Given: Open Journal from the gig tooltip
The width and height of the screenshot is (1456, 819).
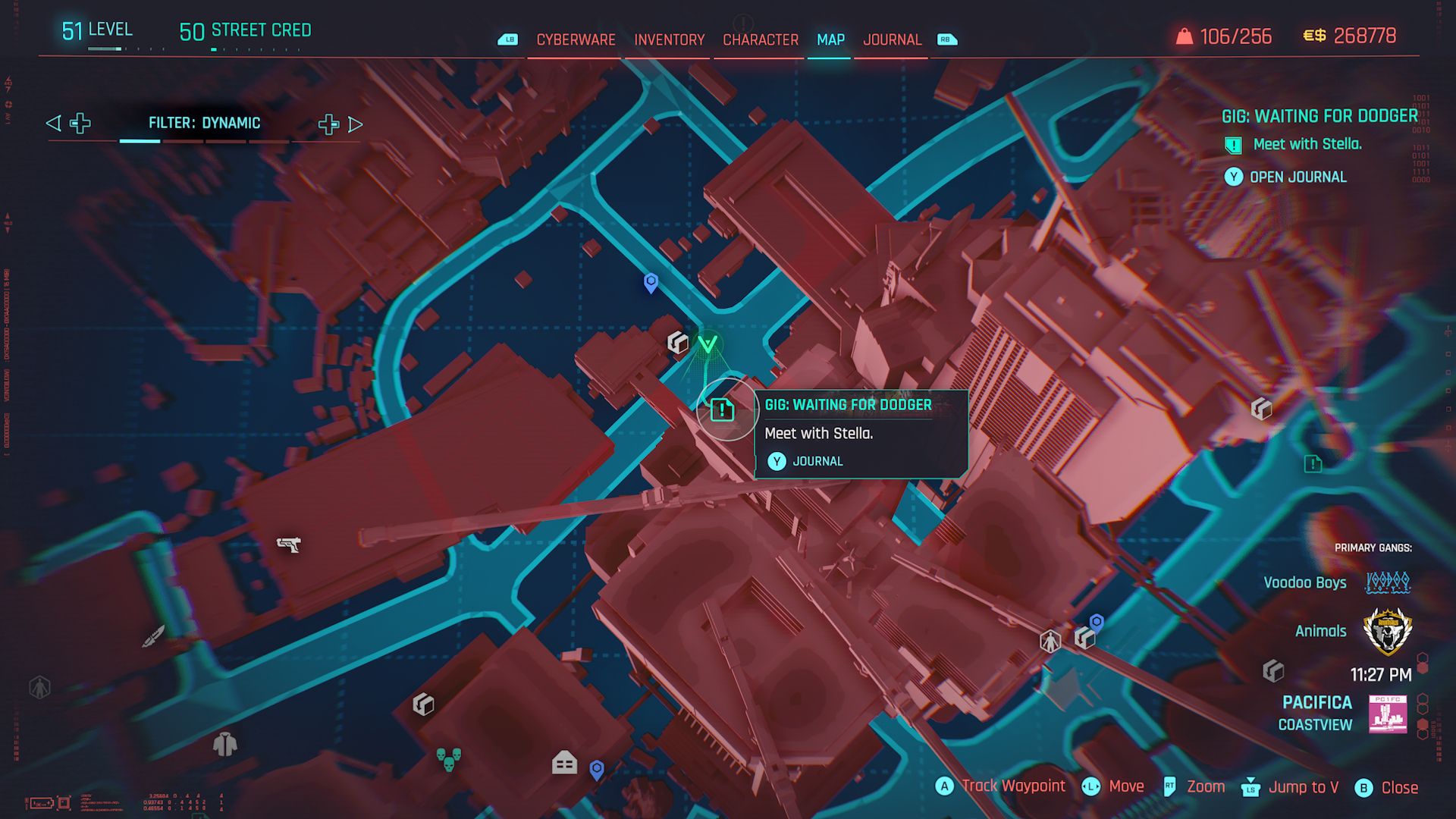Looking at the screenshot, I should coord(805,461).
